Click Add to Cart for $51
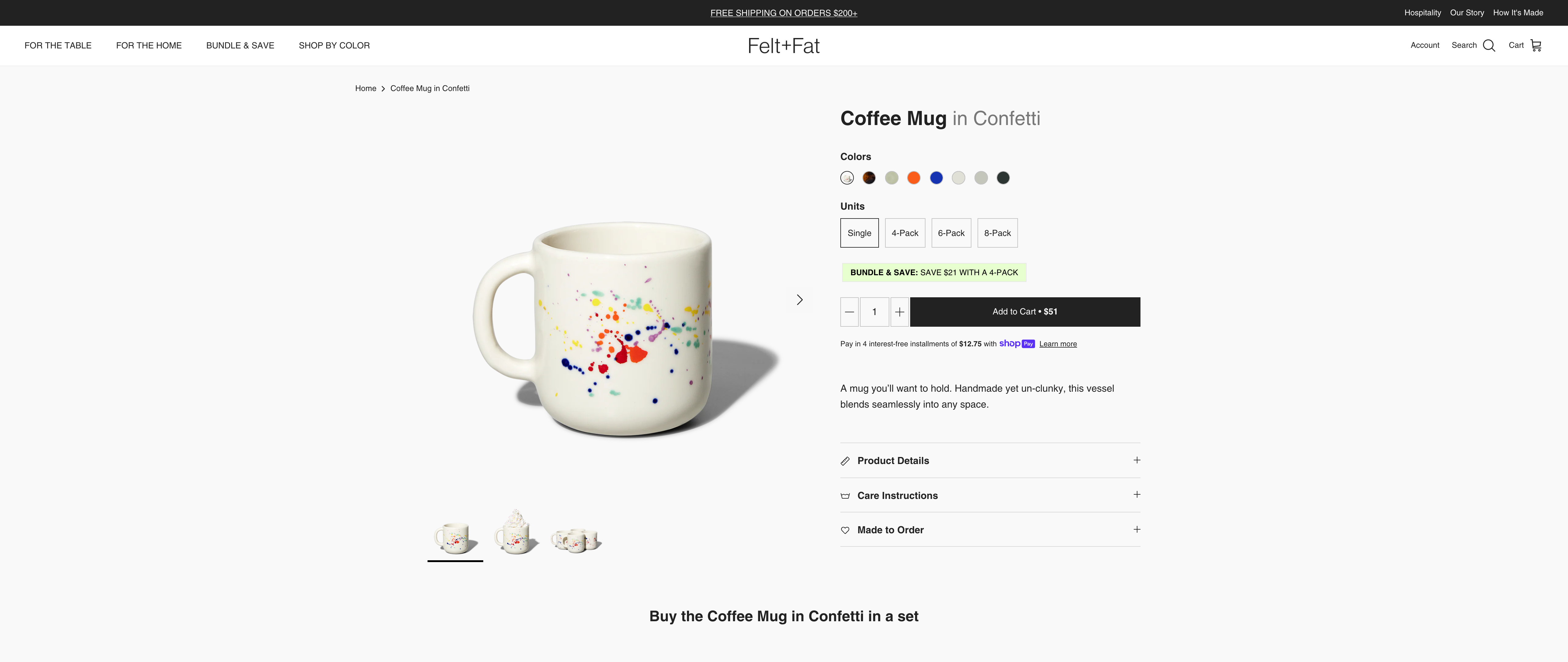Screen dimensions: 1568x662 pyautogui.click(x=1024, y=311)
